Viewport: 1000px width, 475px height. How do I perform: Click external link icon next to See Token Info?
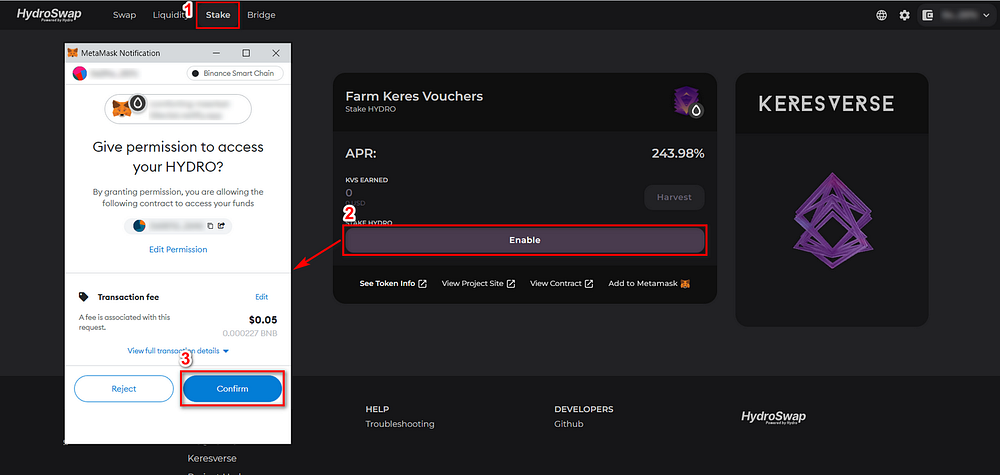point(422,283)
